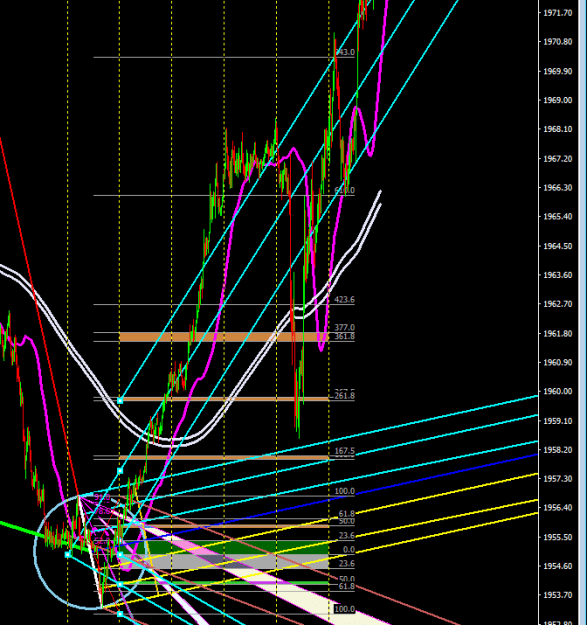The image size is (587, 625).
Task: Click the 423.6 Fibonacci extension label
Action: click(344, 300)
